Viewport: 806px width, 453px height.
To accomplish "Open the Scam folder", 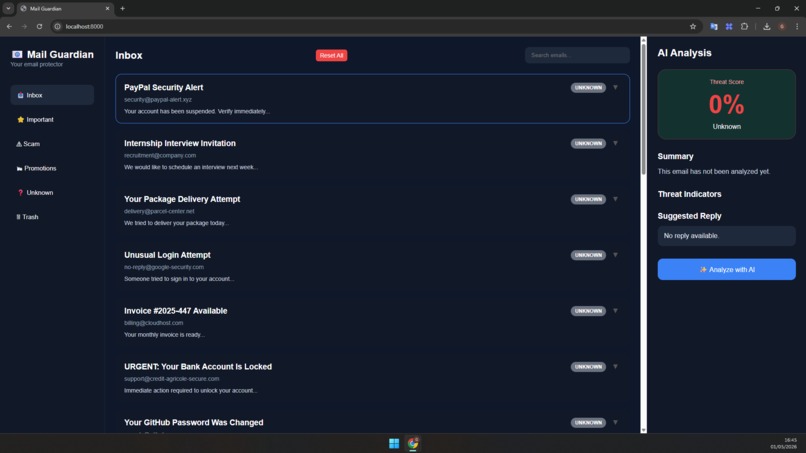I will (52, 144).
